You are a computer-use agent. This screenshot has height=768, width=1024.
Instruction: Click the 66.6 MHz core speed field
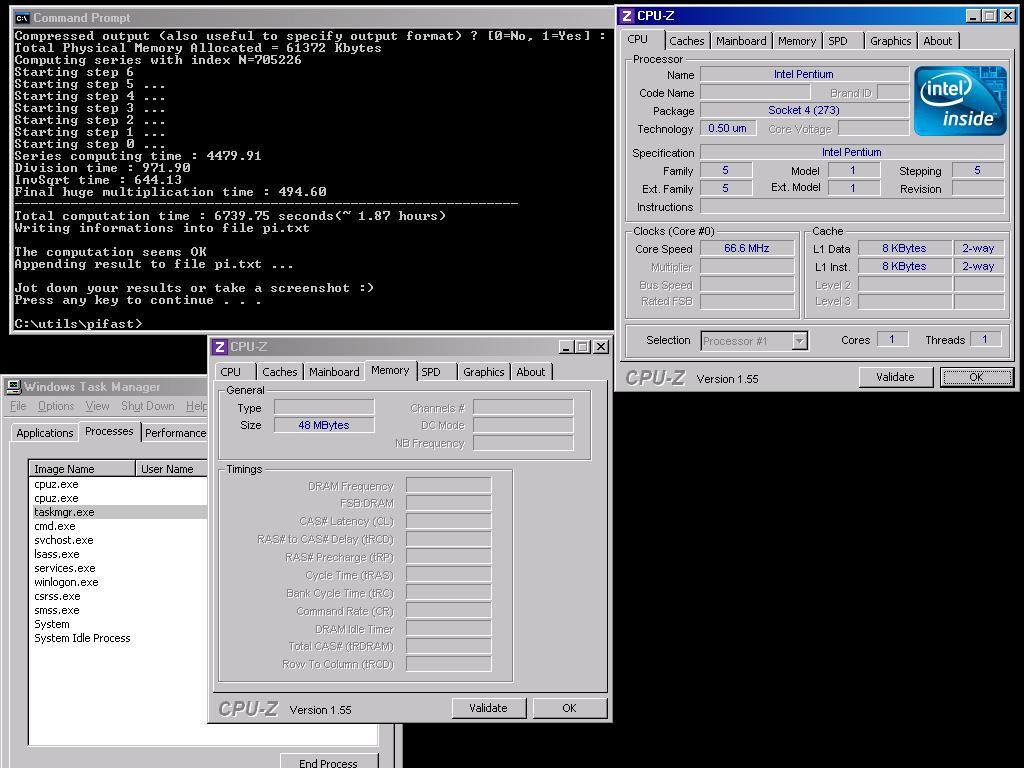(747, 248)
